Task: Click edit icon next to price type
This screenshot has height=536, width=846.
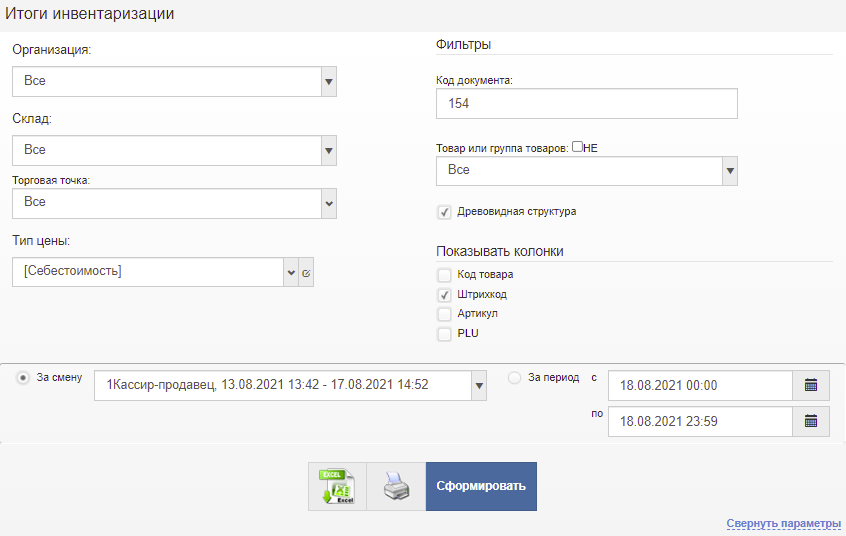Action: click(x=306, y=272)
